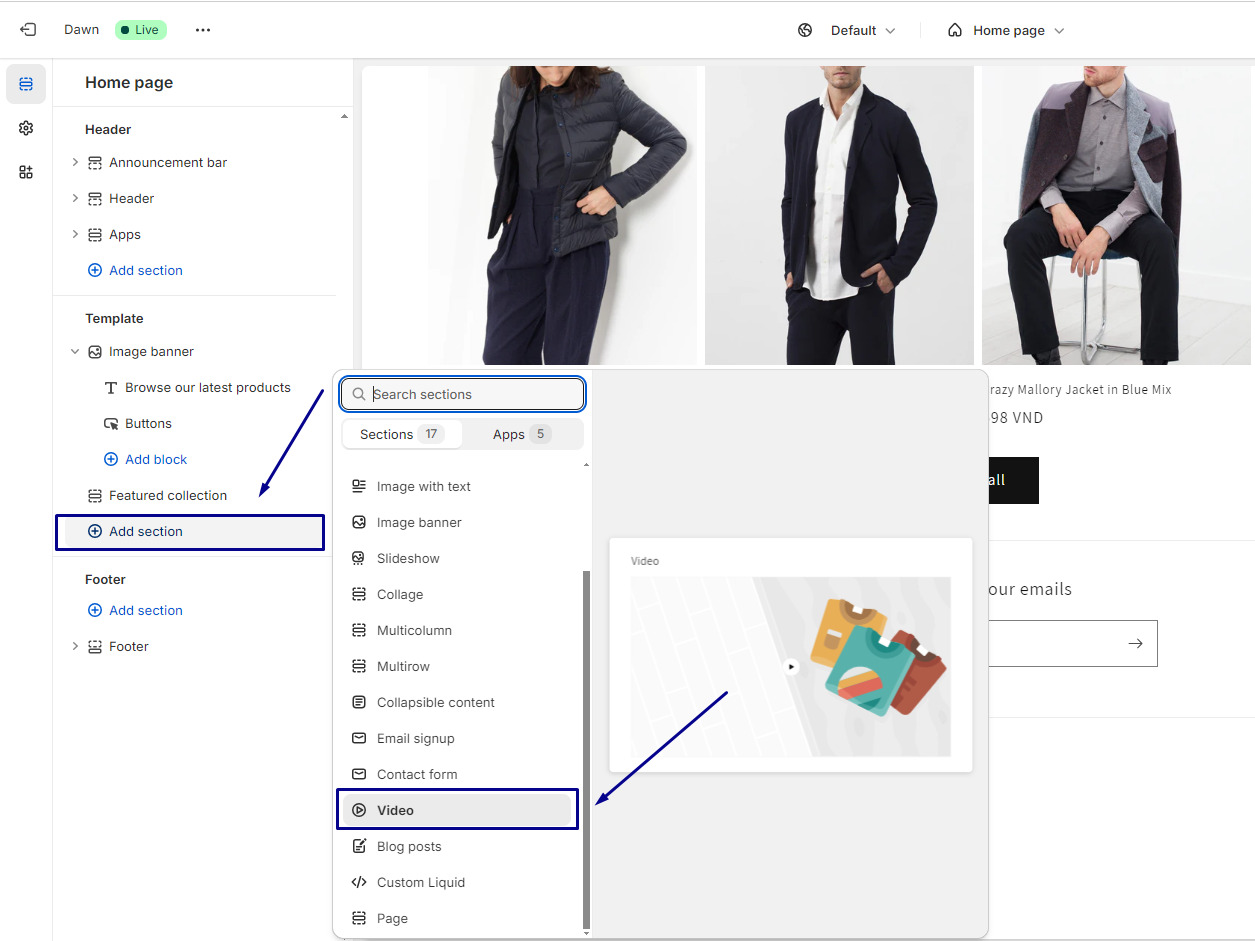
Task: Open Theme settings gear icon
Action: pos(26,128)
